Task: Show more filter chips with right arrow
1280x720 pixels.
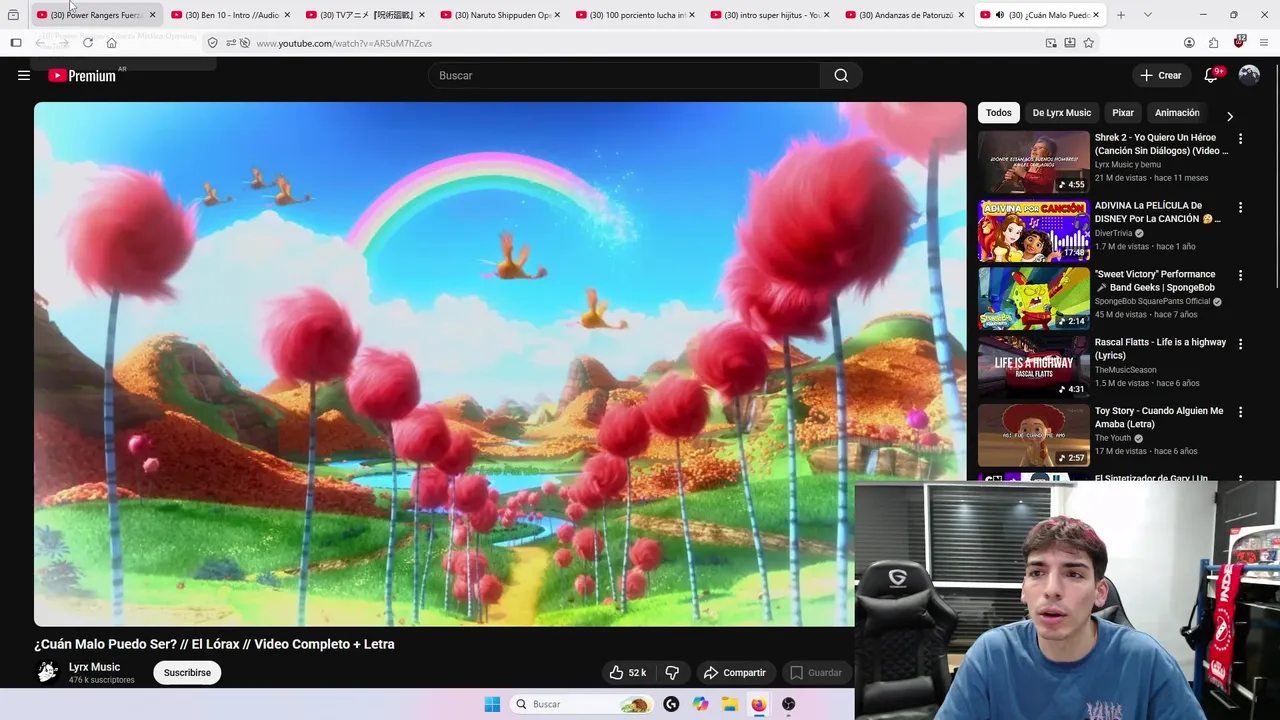Action: coord(1230,116)
